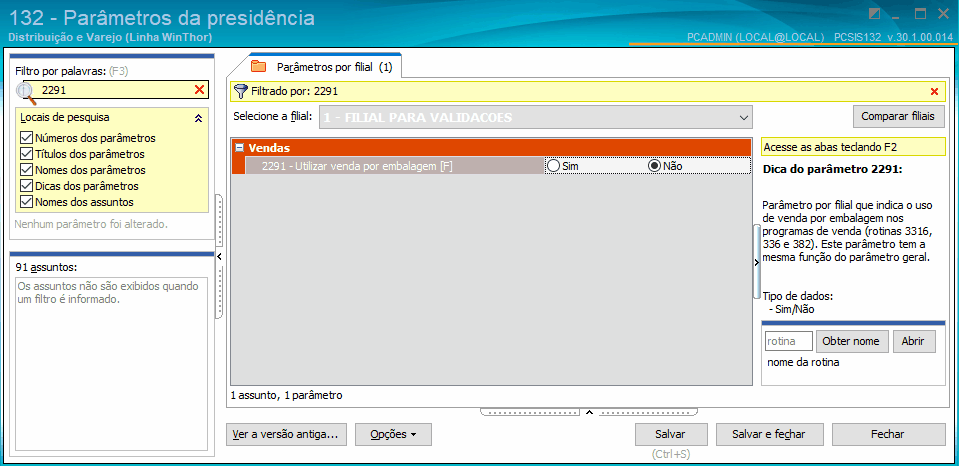Click Ver a versão antiga button
This screenshot has width=959, height=466.
[286, 434]
